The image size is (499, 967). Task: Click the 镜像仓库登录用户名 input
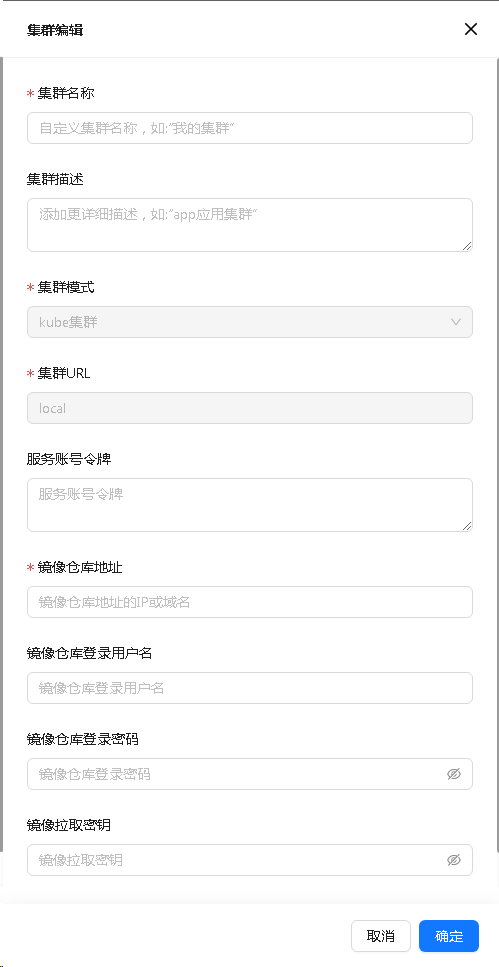pos(250,688)
